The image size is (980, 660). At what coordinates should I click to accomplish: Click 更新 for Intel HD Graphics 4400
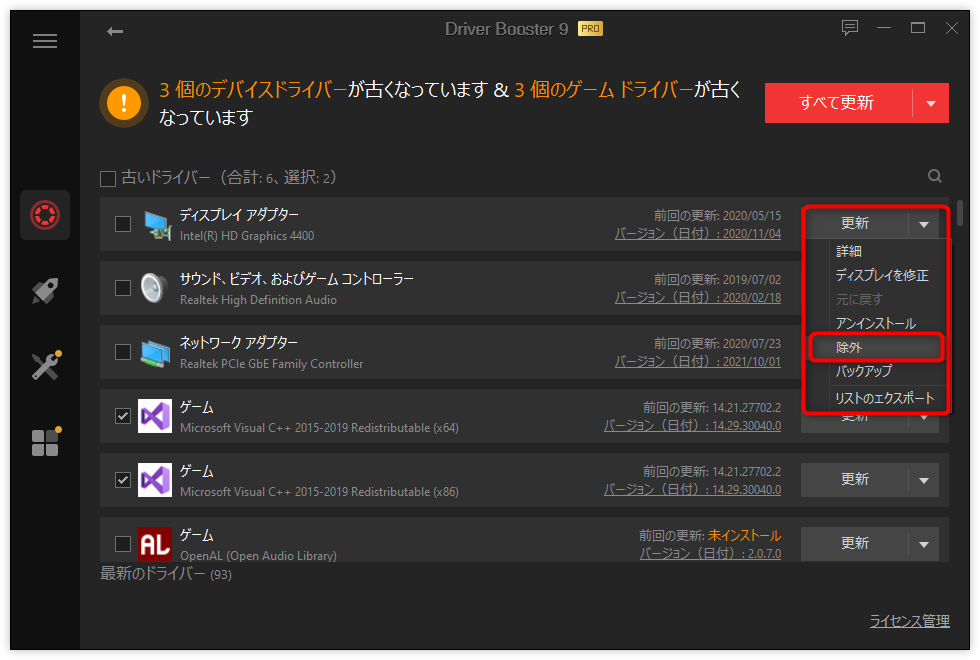pos(855,224)
